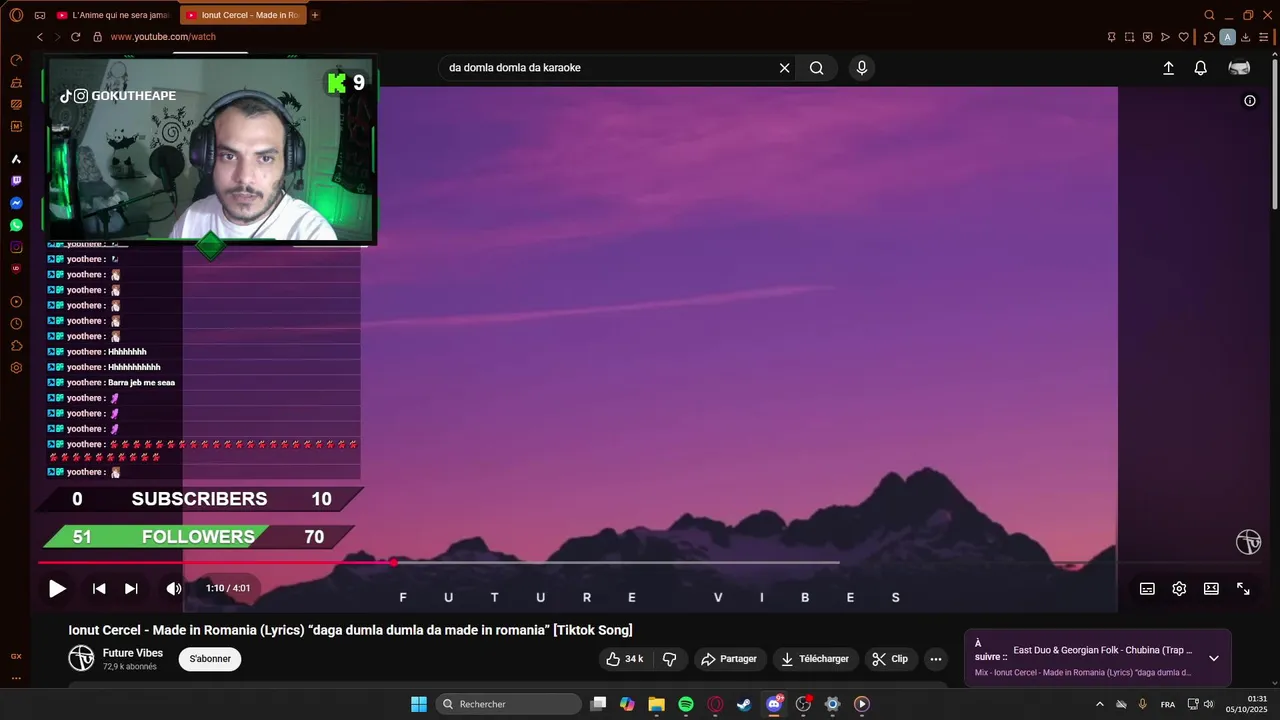Screen dimensions: 1280x720
Task: Click the heart bookmark icon in address bar
Action: (x=1184, y=37)
